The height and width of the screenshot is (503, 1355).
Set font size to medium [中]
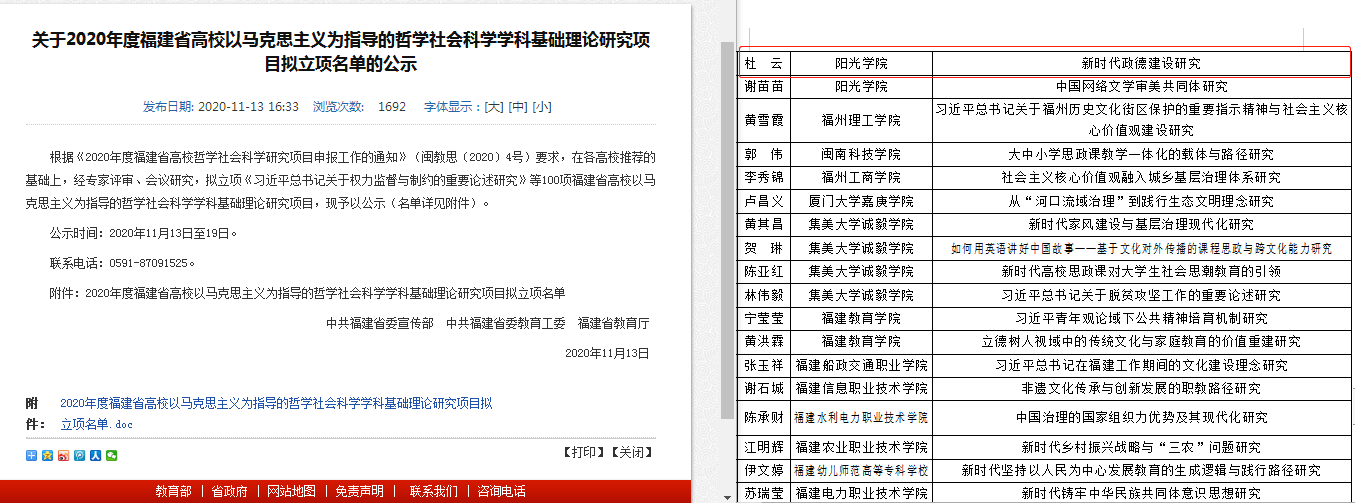(517, 107)
